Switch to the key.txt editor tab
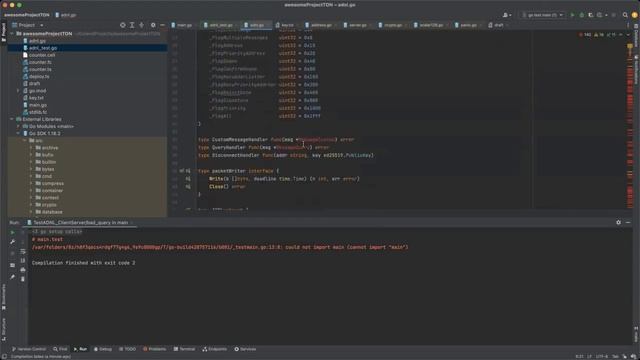This screenshot has width=640, height=360. click(286, 25)
